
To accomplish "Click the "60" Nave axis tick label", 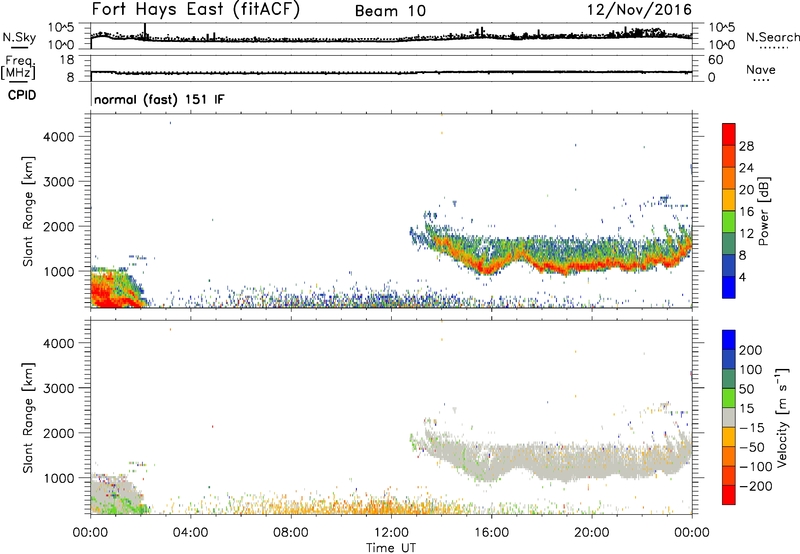I will pos(715,60).
